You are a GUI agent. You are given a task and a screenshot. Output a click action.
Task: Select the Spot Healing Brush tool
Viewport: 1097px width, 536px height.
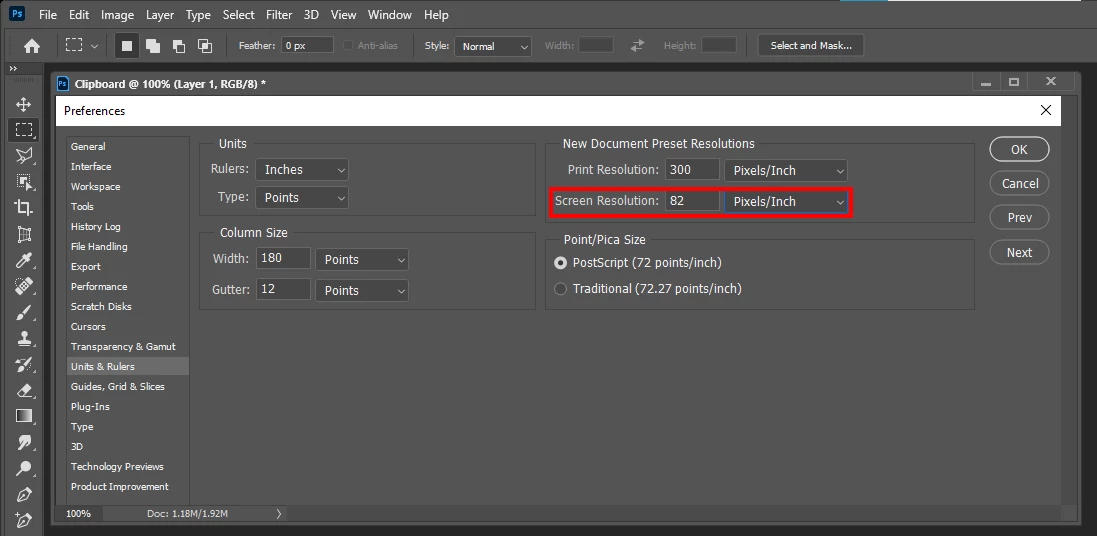pos(24,286)
